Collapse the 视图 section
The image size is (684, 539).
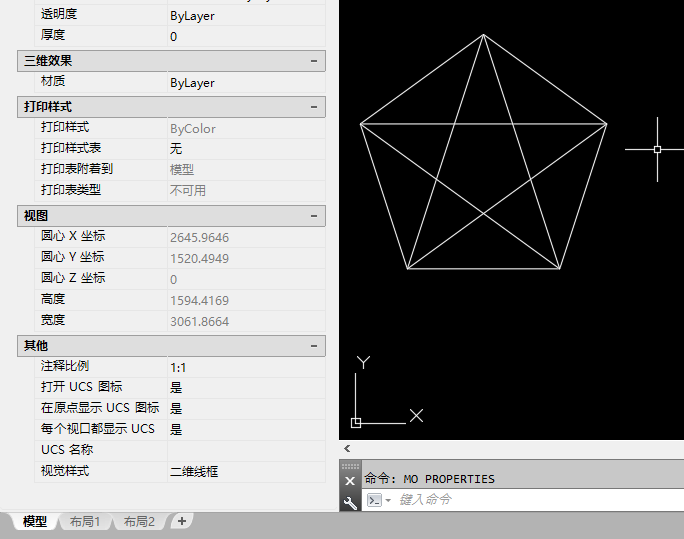tap(314, 216)
